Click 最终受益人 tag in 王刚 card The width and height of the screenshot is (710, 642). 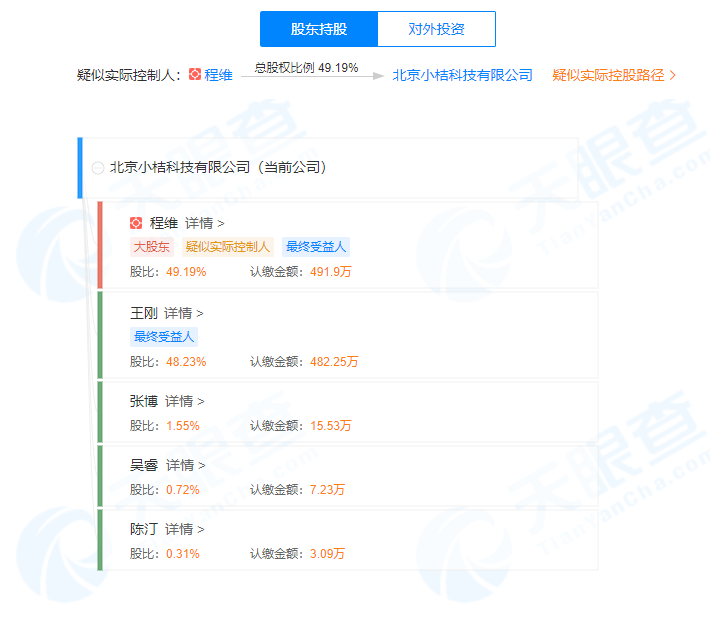164,337
